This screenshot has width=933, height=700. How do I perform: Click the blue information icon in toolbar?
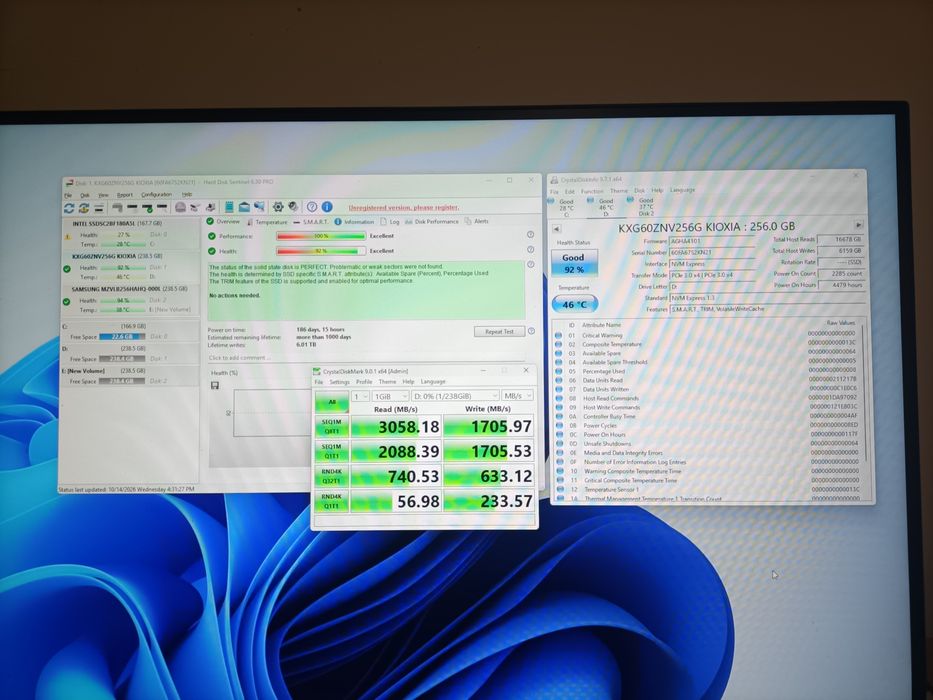point(327,207)
